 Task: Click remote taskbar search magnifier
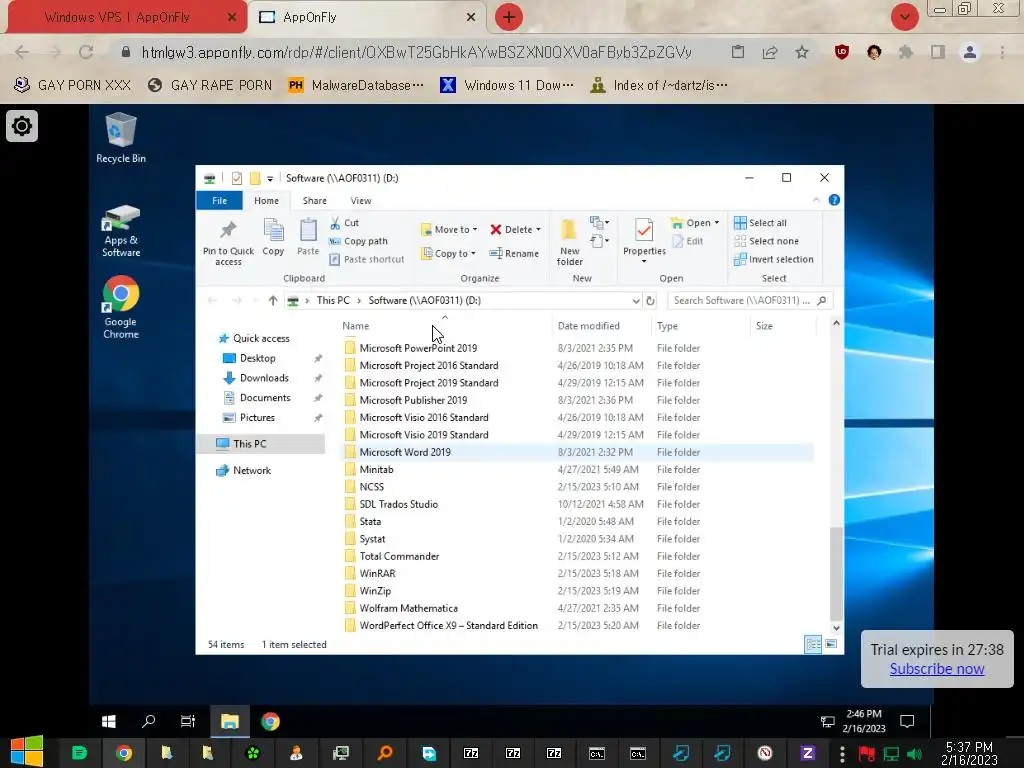pos(149,721)
